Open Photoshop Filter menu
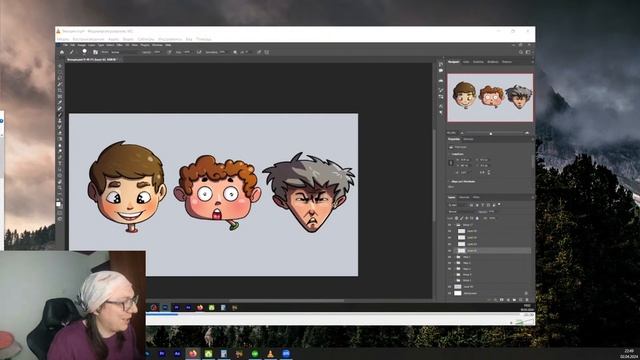Viewport: 640px width, 360px height. [x=119, y=45]
